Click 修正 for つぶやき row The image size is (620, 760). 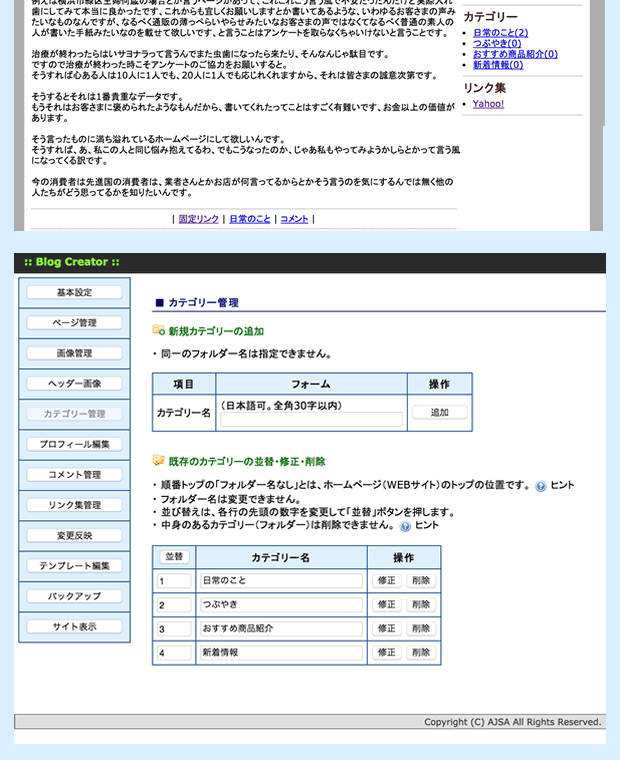(387, 604)
